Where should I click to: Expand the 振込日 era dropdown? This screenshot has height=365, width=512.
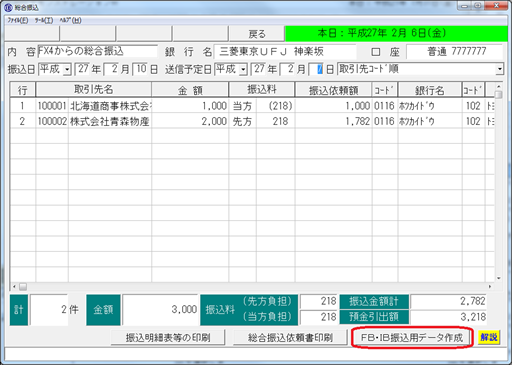tap(67, 69)
